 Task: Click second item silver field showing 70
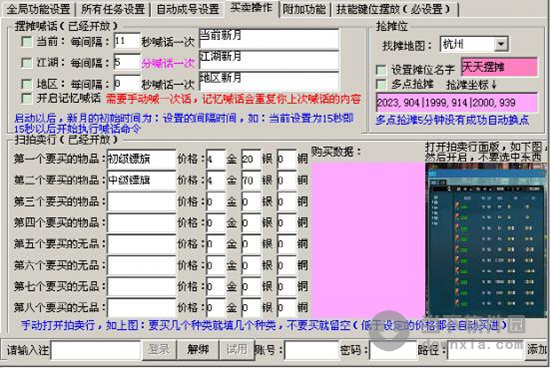251,180
